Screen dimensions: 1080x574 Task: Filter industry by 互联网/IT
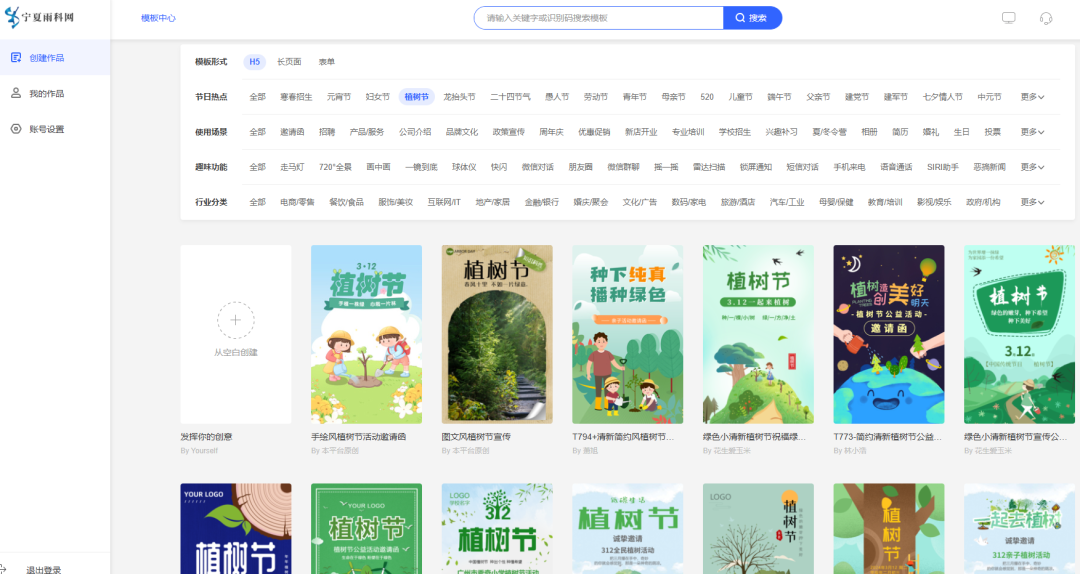click(444, 203)
